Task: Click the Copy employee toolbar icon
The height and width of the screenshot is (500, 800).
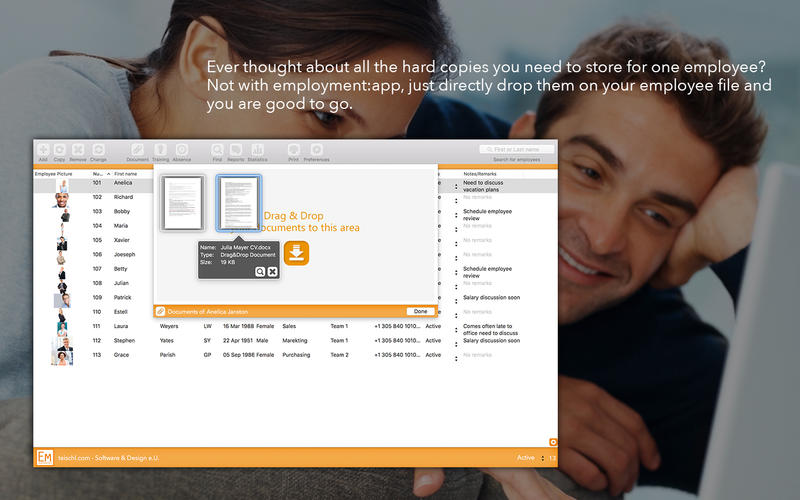Action: coord(60,149)
